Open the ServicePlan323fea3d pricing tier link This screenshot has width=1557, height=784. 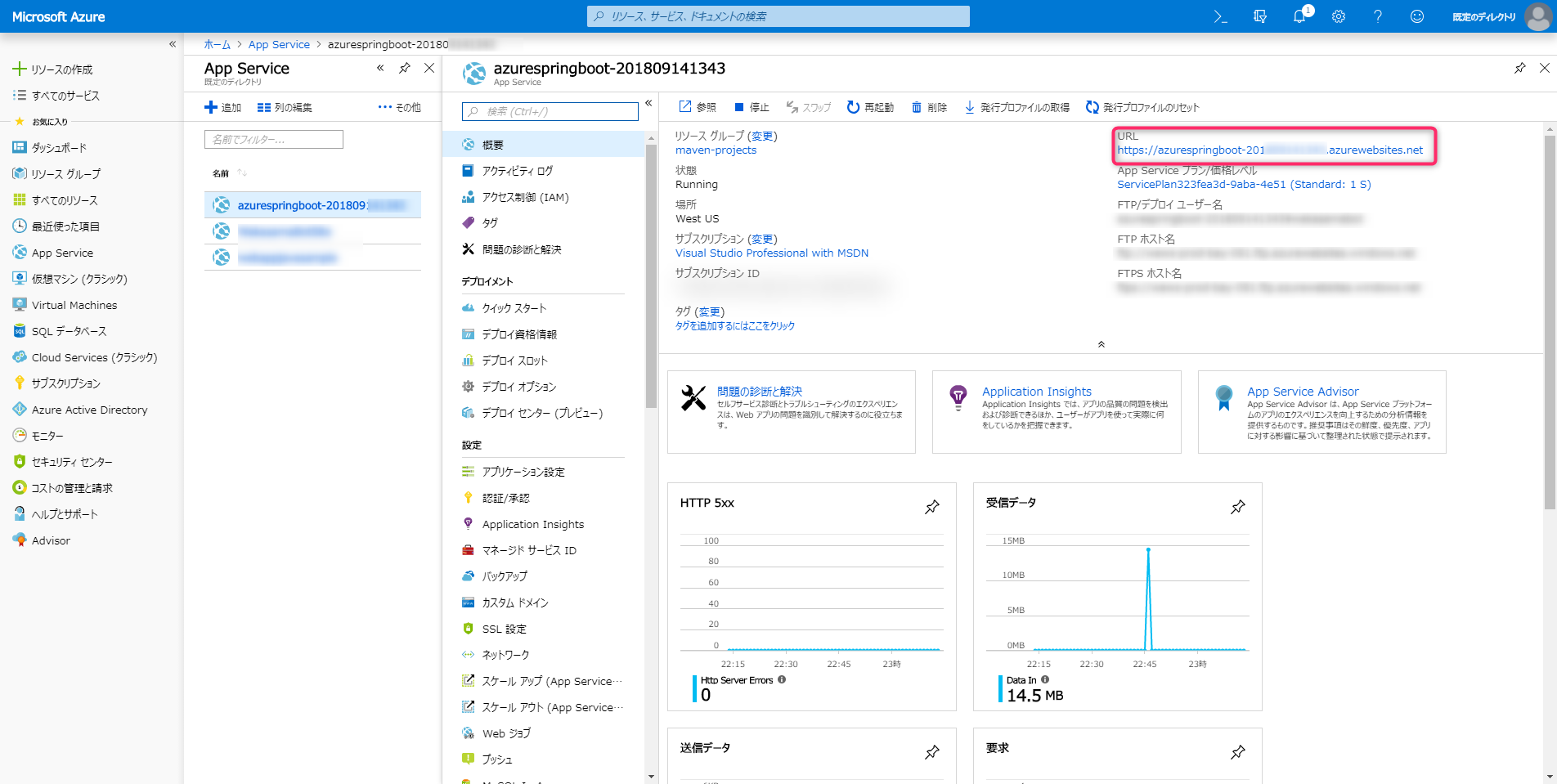point(1244,185)
